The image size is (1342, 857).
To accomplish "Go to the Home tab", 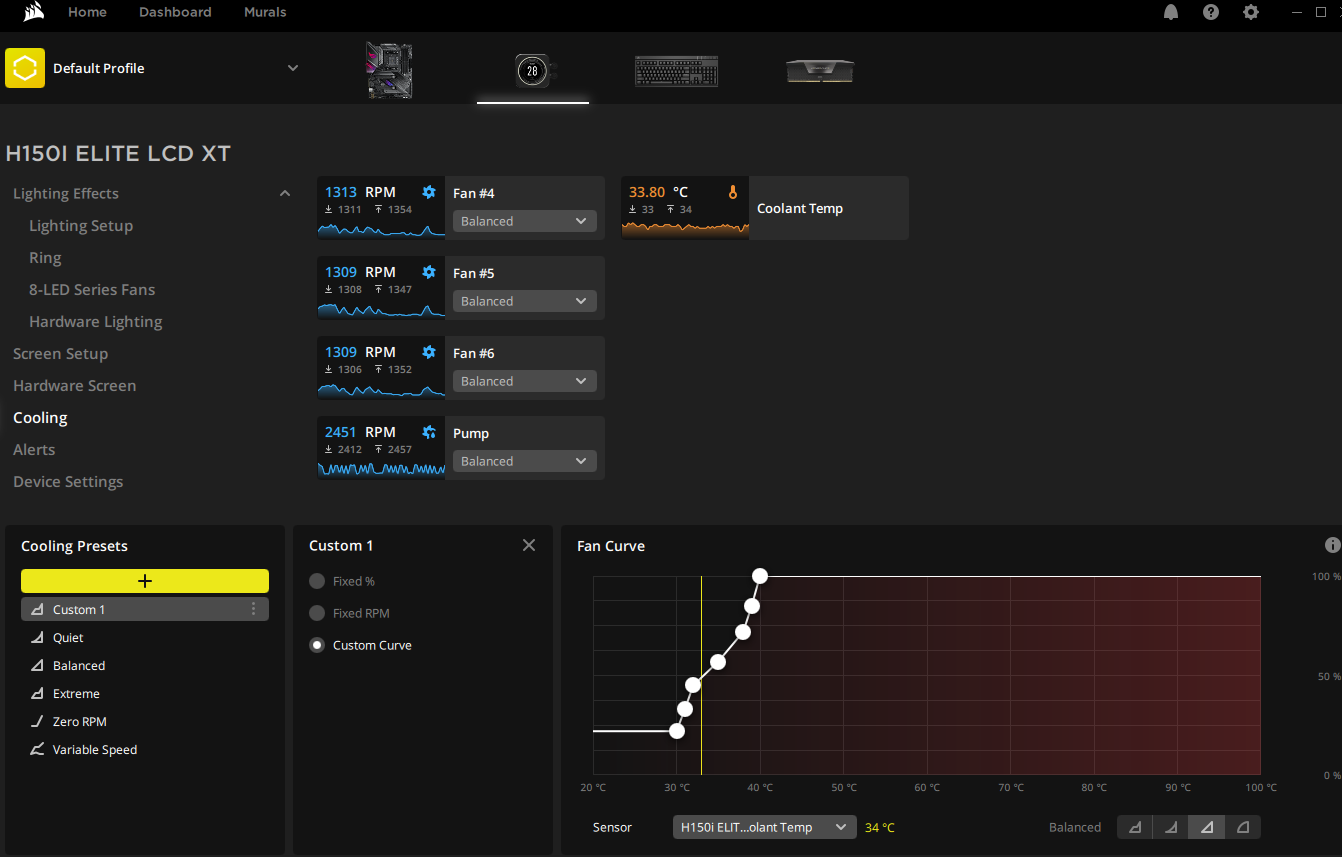I will [87, 12].
